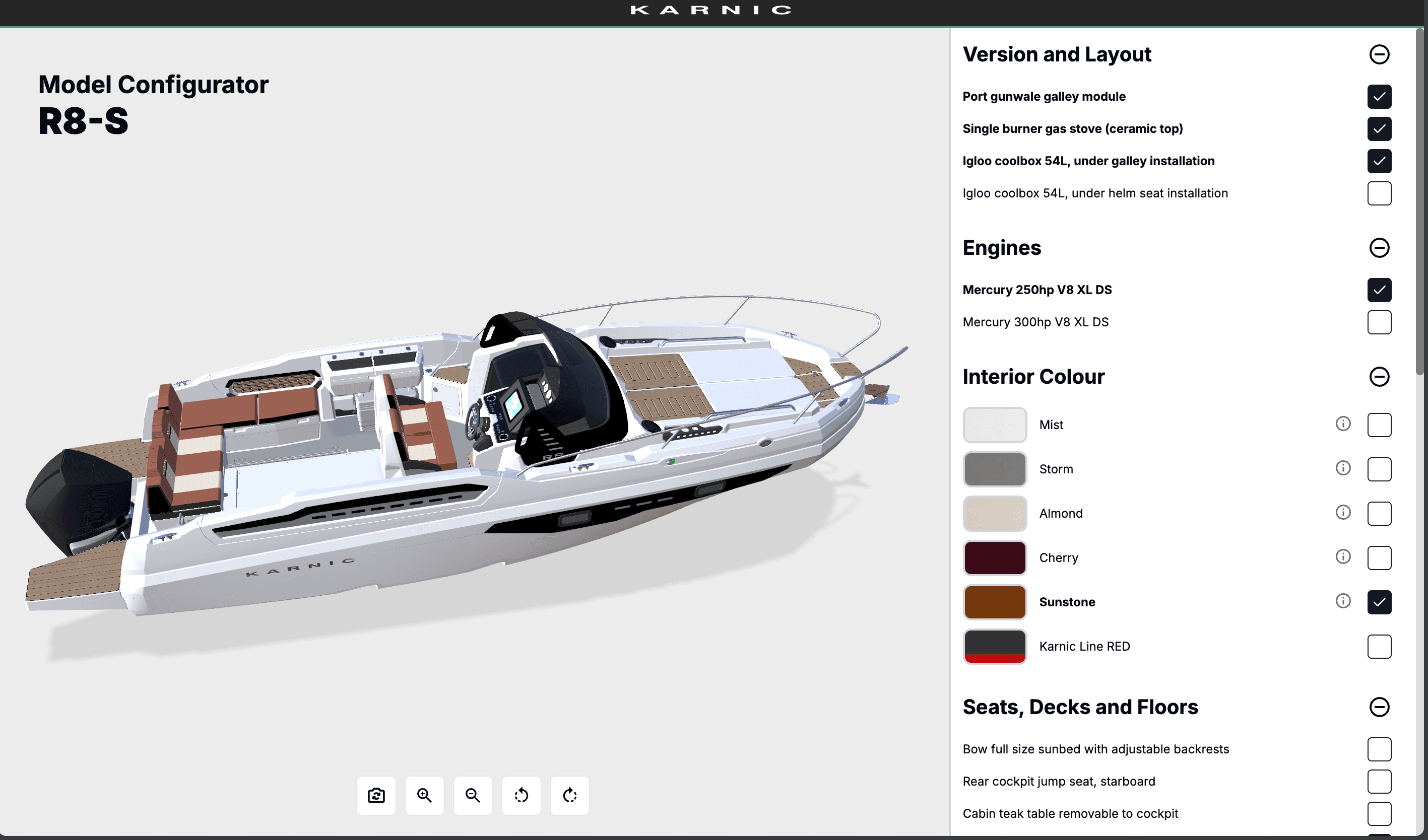Open info for Sunstone colour
This screenshot has width=1428, height=840.
click(1343, 601)
